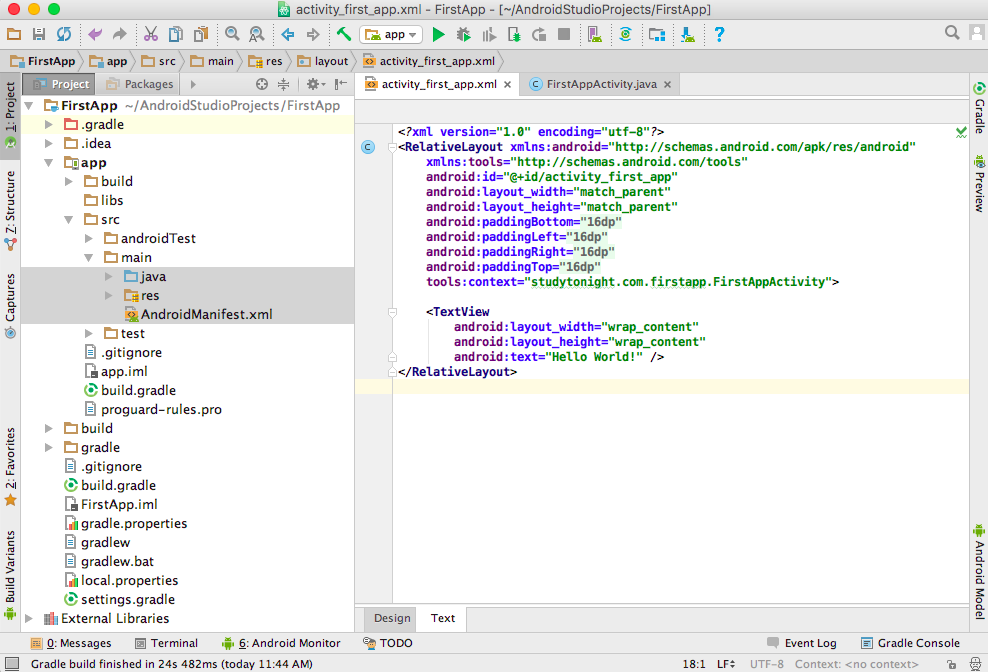Toggle the Build Variants side panel

pos(10,574)
